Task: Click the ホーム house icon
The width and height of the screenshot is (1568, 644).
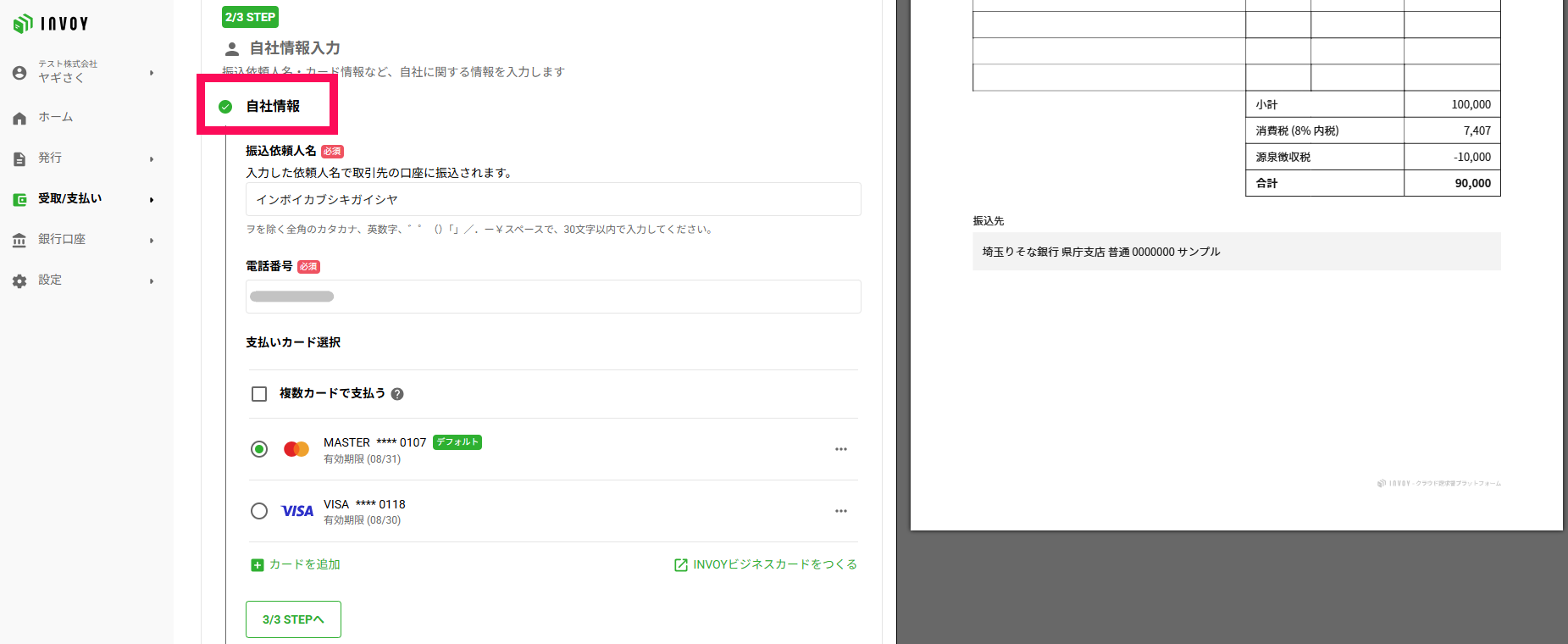Action: pyautogui.click(x=19, y=118)
